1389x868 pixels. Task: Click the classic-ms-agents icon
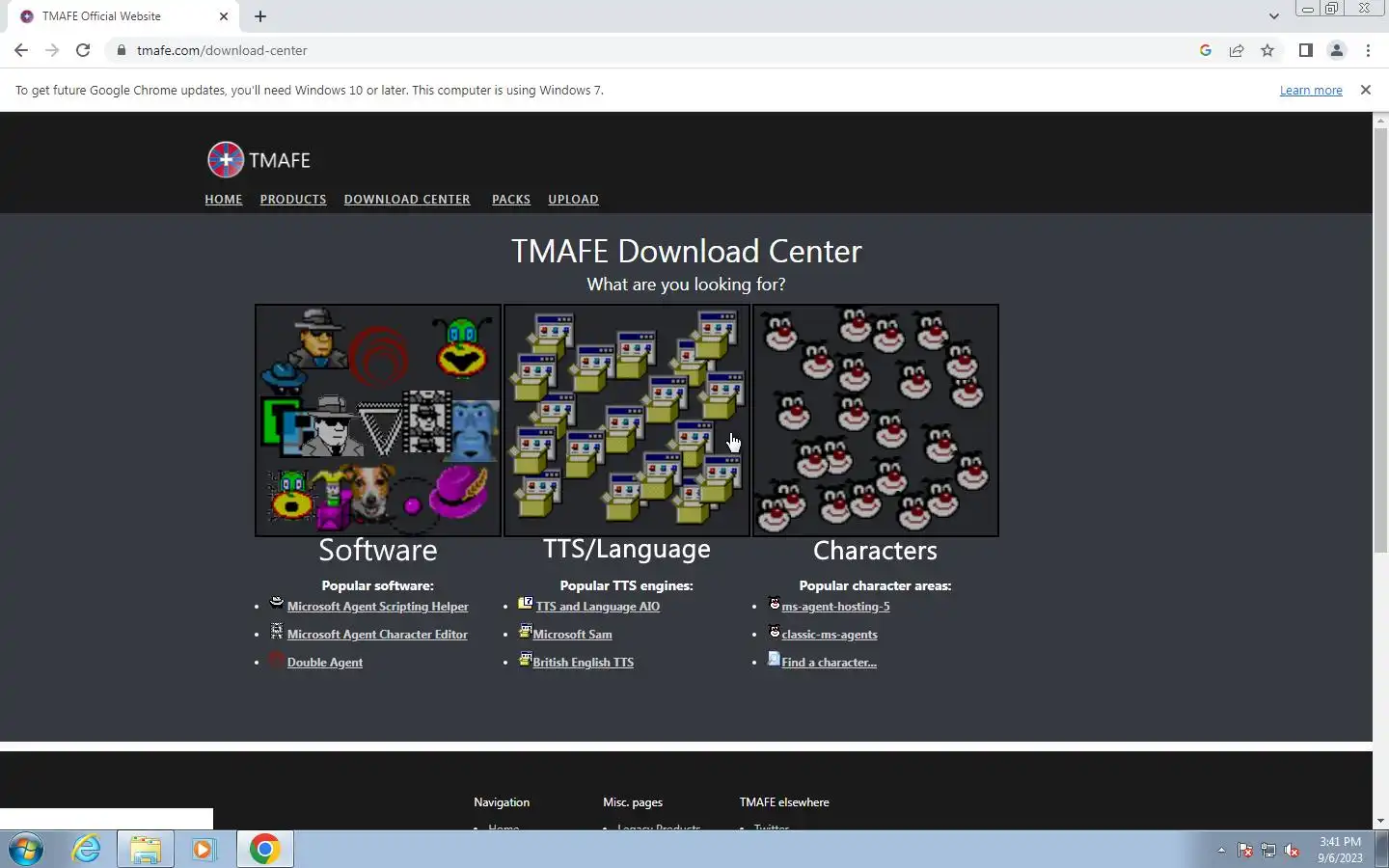tap(775, 632)
